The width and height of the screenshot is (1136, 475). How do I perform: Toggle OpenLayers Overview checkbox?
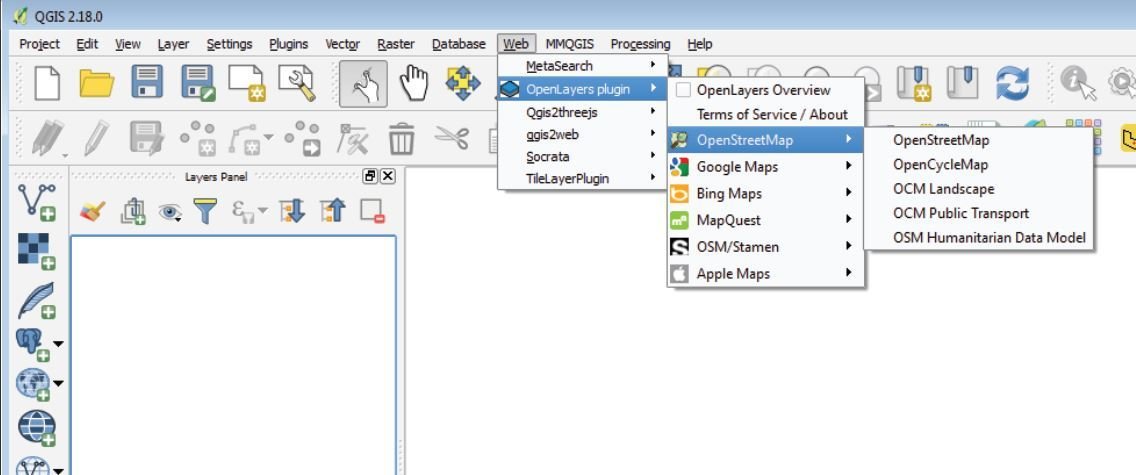682,91
